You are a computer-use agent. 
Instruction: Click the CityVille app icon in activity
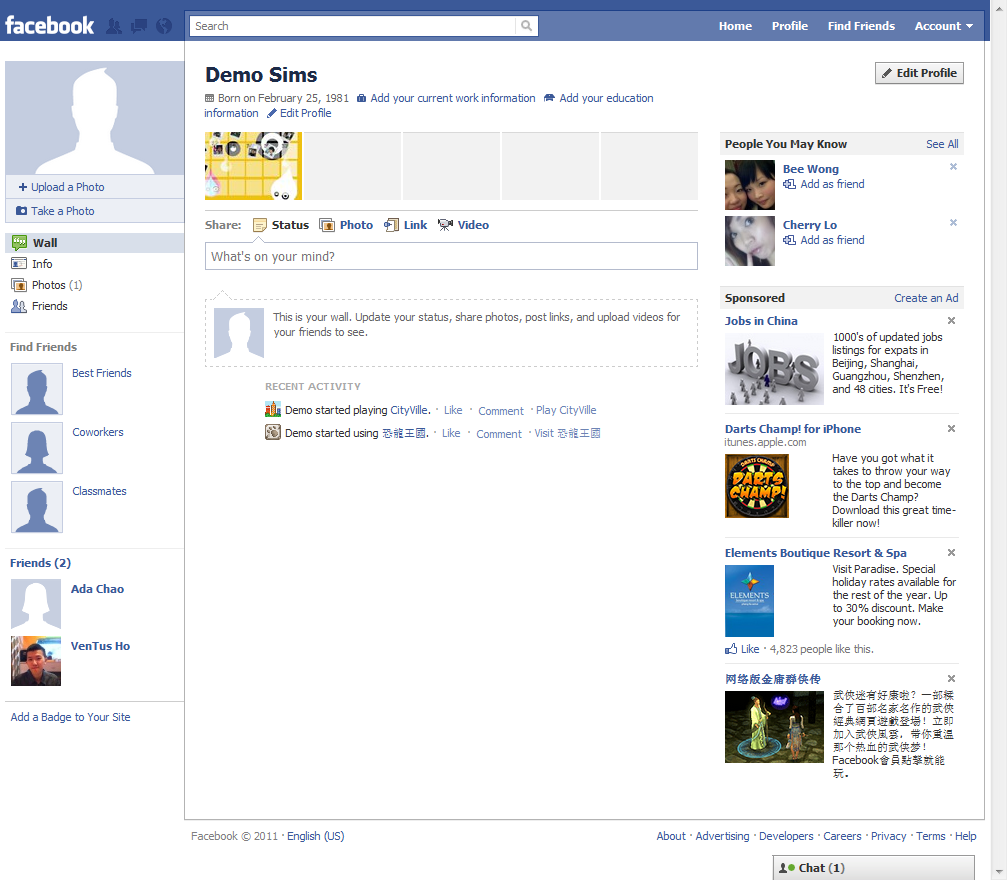273,409
